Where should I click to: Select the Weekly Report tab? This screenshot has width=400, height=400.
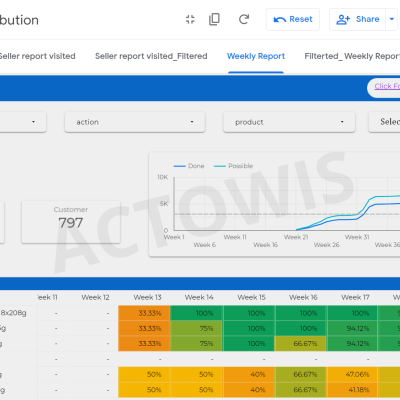256,56
